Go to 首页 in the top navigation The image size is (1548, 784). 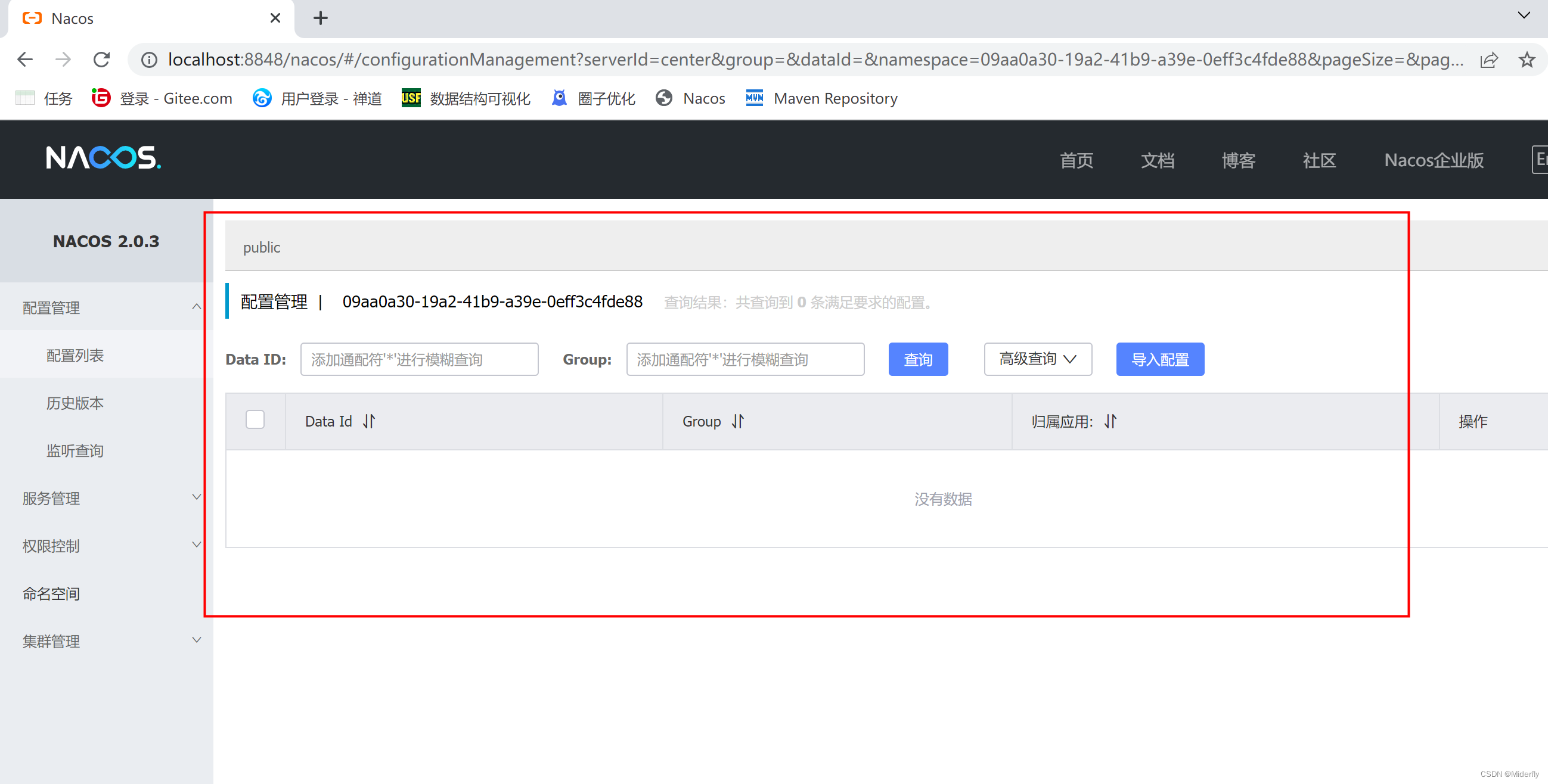(x=1077, y=160)
